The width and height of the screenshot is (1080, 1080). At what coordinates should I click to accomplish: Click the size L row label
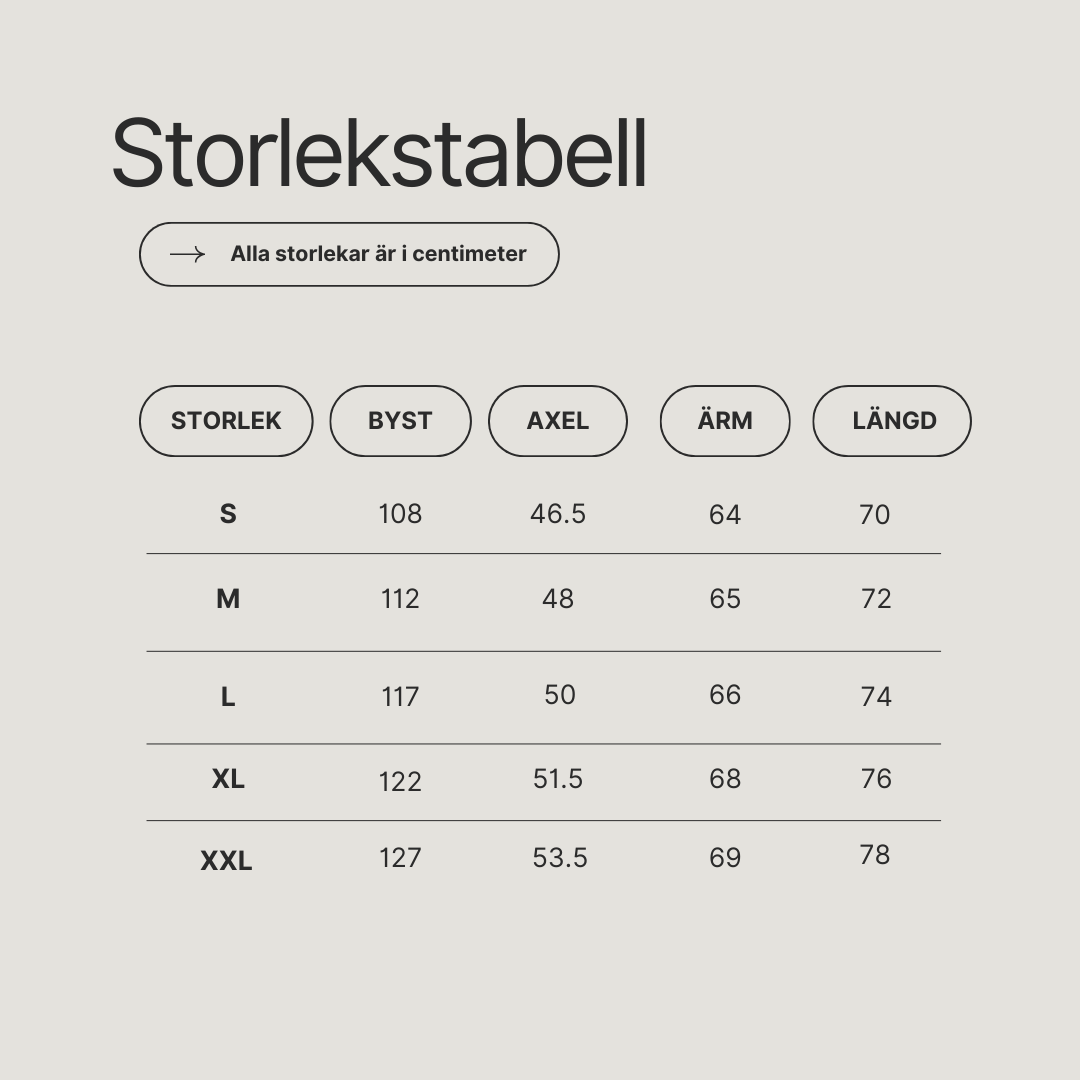(x=228, y=697)
